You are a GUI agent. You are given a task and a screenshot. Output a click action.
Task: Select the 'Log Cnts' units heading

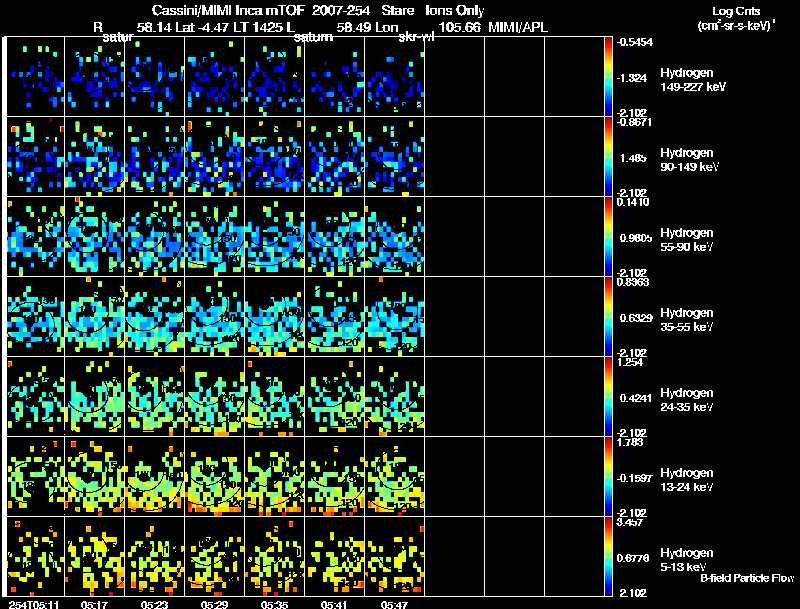736,11
